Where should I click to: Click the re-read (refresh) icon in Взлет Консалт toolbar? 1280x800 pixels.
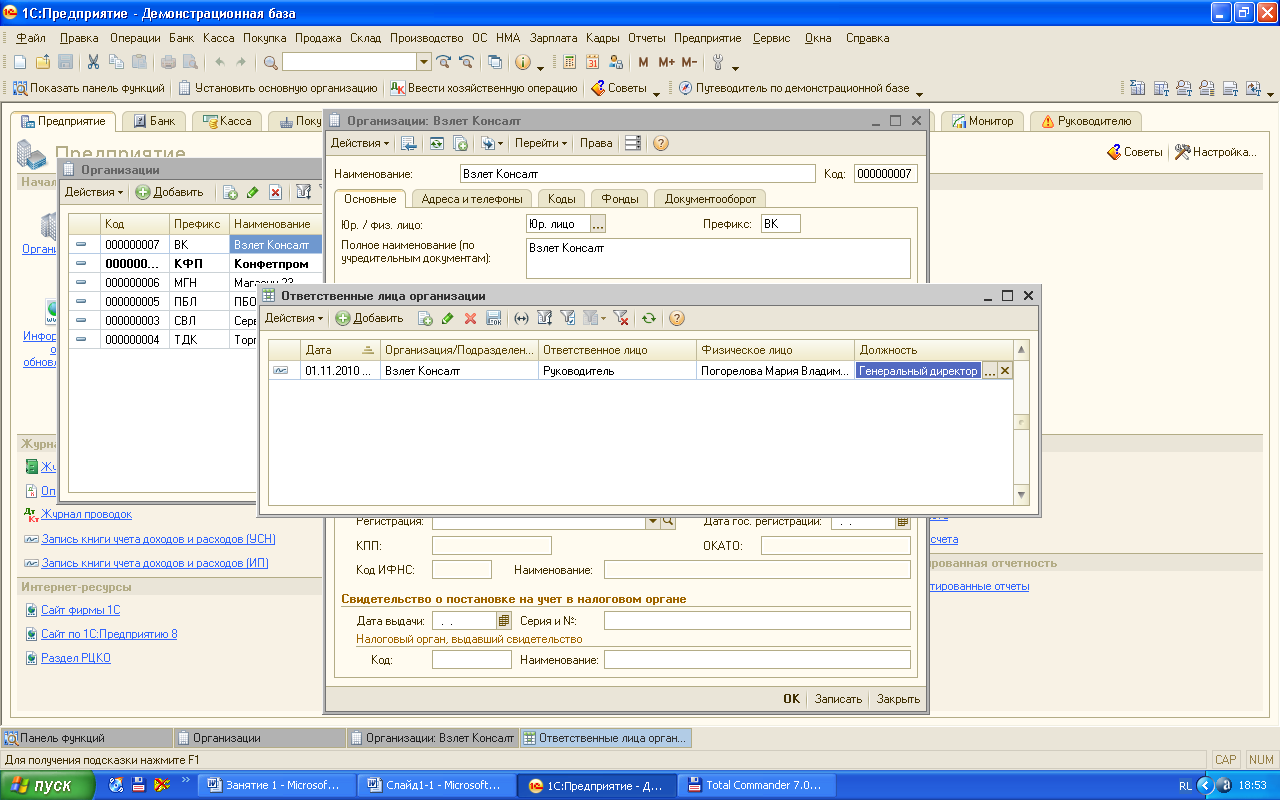(x=437, y=143)
